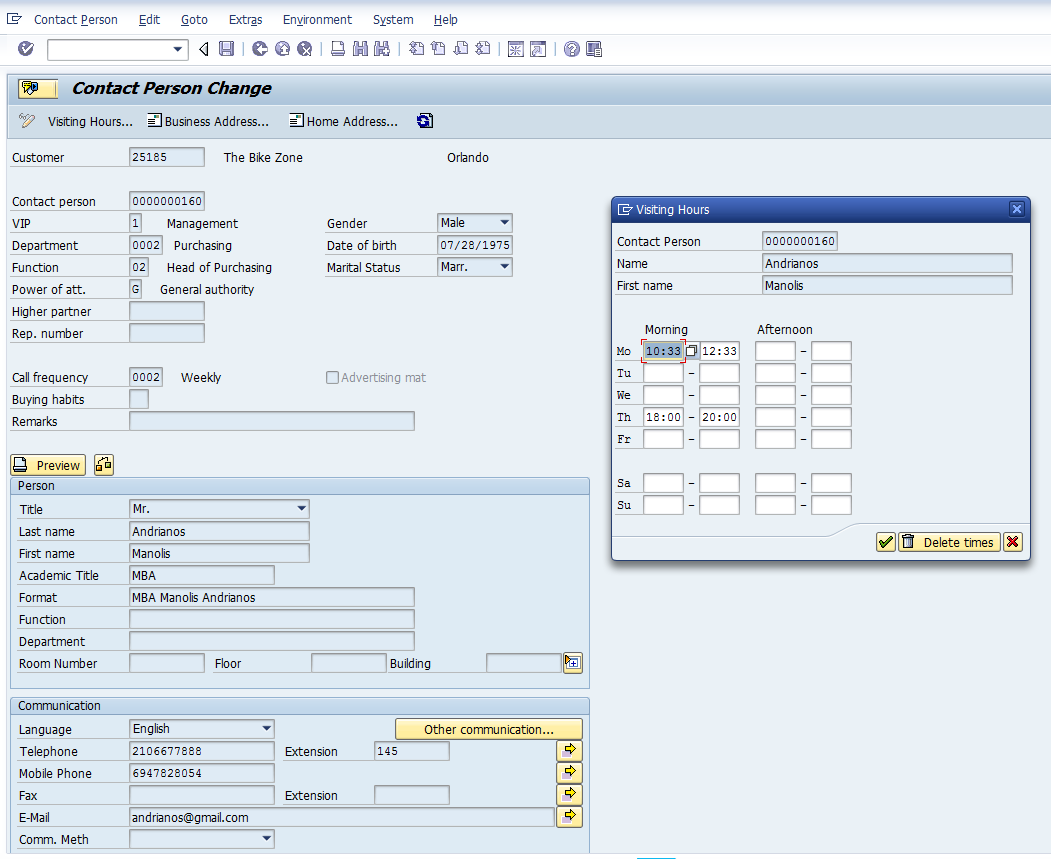Viewport: 1051px width, 859px height.
Task: Cancel Visiting Hours dialog with red X button
Action: [1012, 541]
